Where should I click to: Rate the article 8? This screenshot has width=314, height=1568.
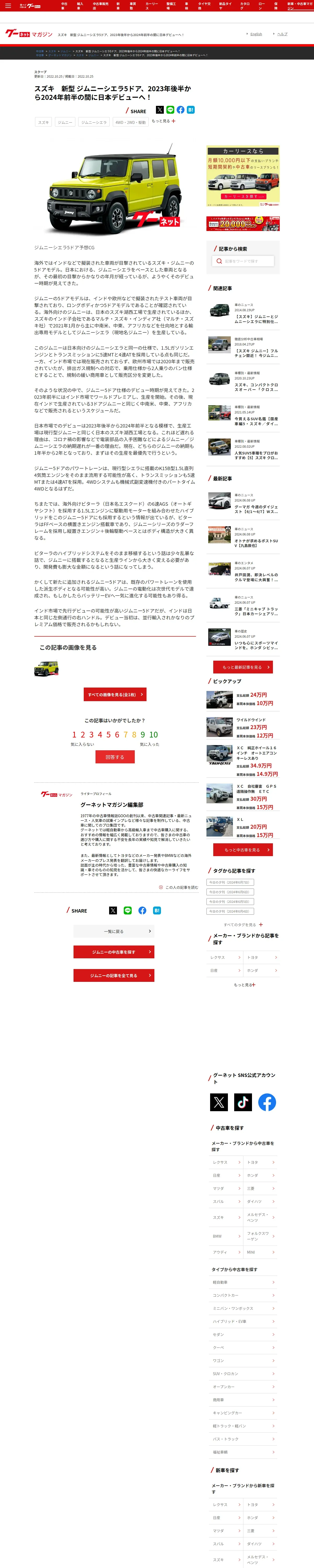tap(134, 735)
